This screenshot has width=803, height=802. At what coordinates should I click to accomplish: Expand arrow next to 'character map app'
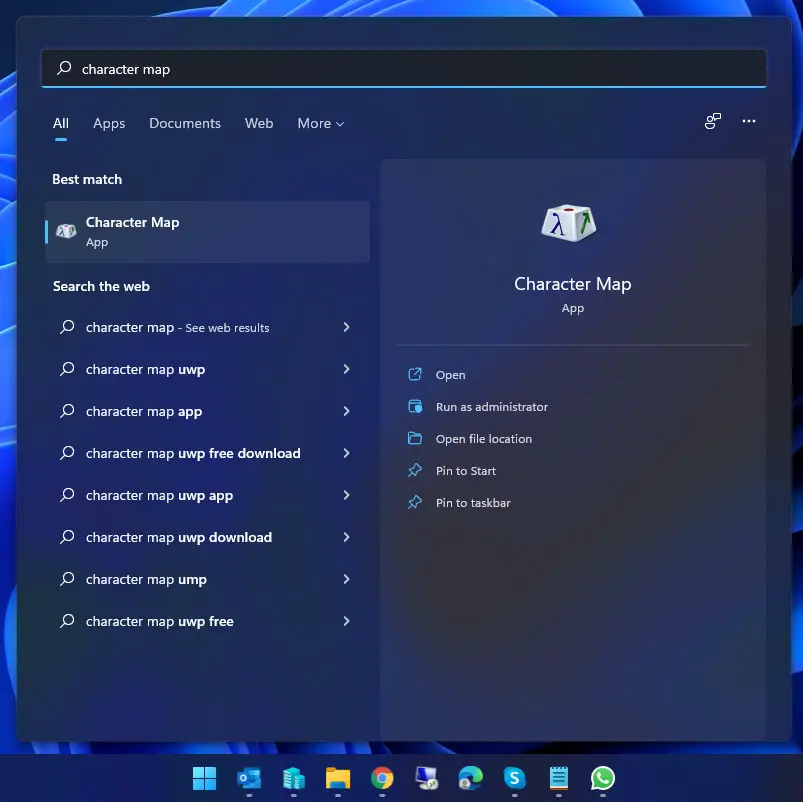(346, 411)
